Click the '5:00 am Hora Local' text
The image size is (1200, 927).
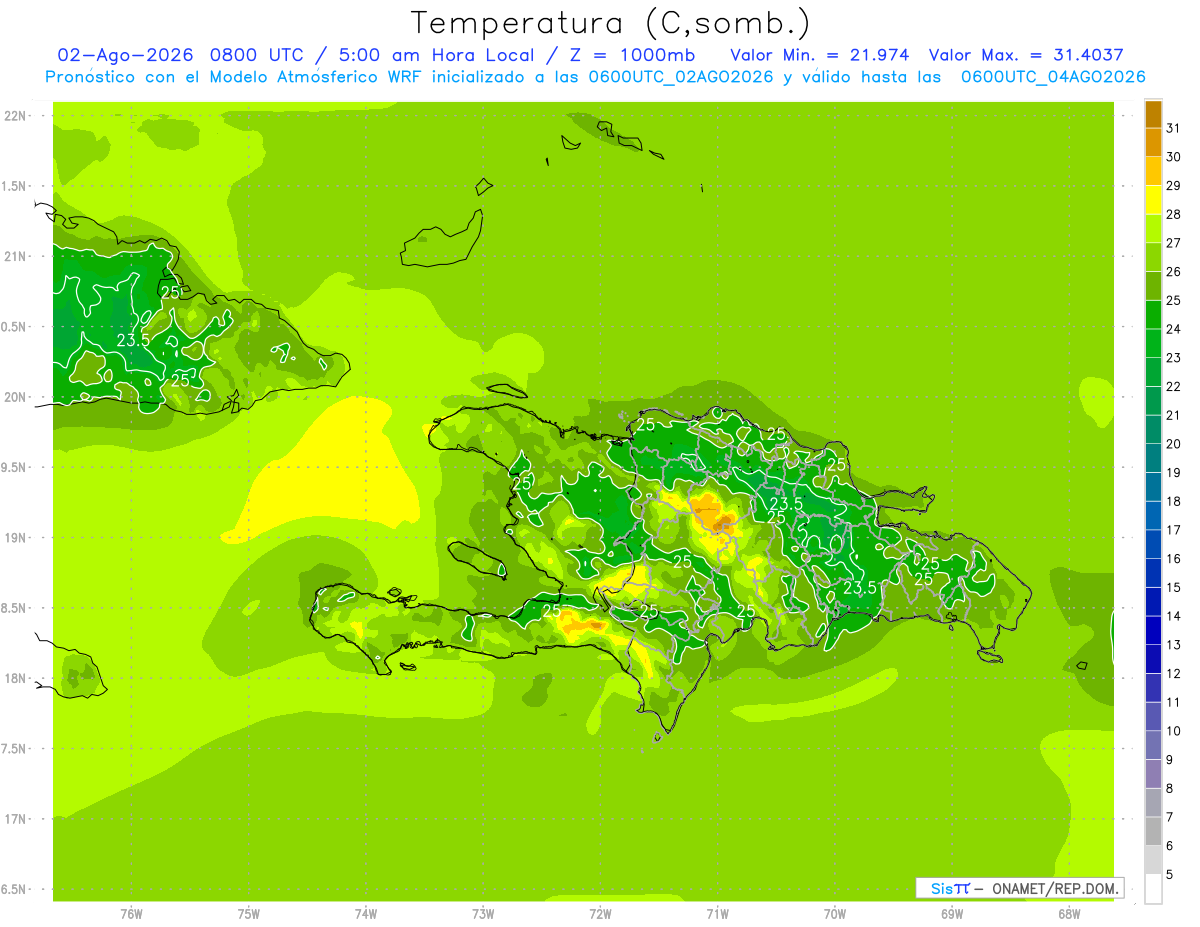click(x=438, y=55)
